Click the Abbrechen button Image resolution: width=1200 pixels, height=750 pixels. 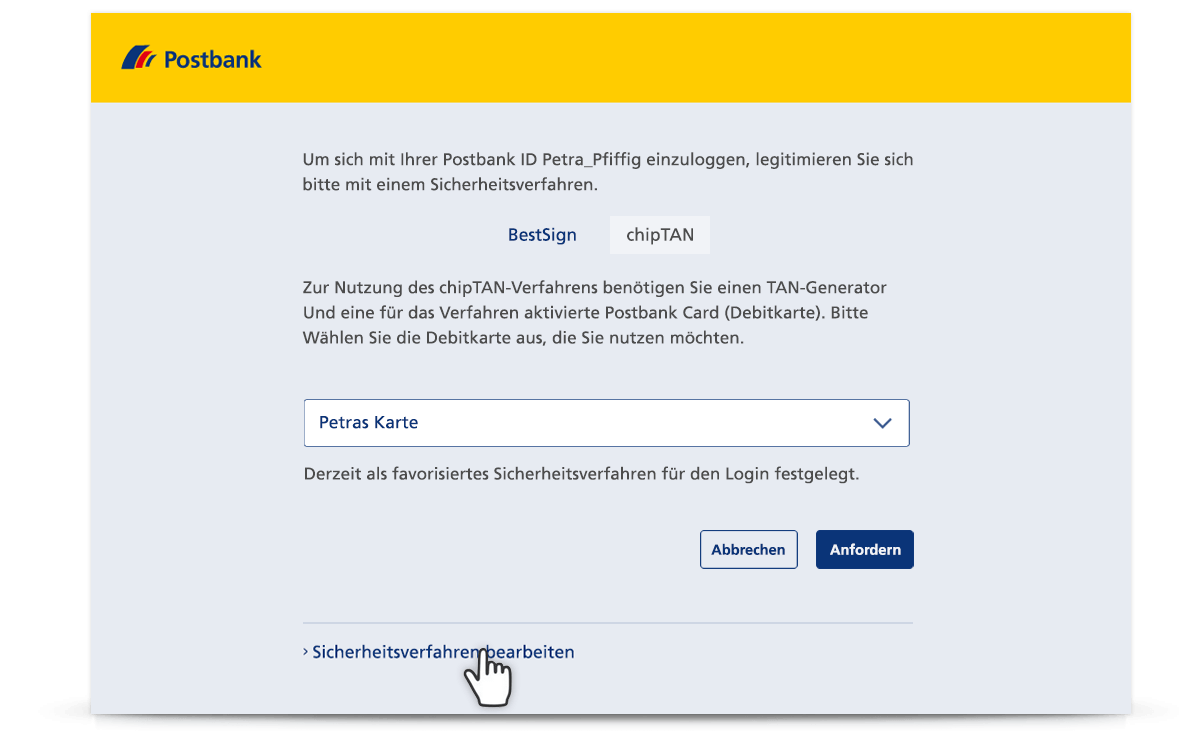(748, 550)
